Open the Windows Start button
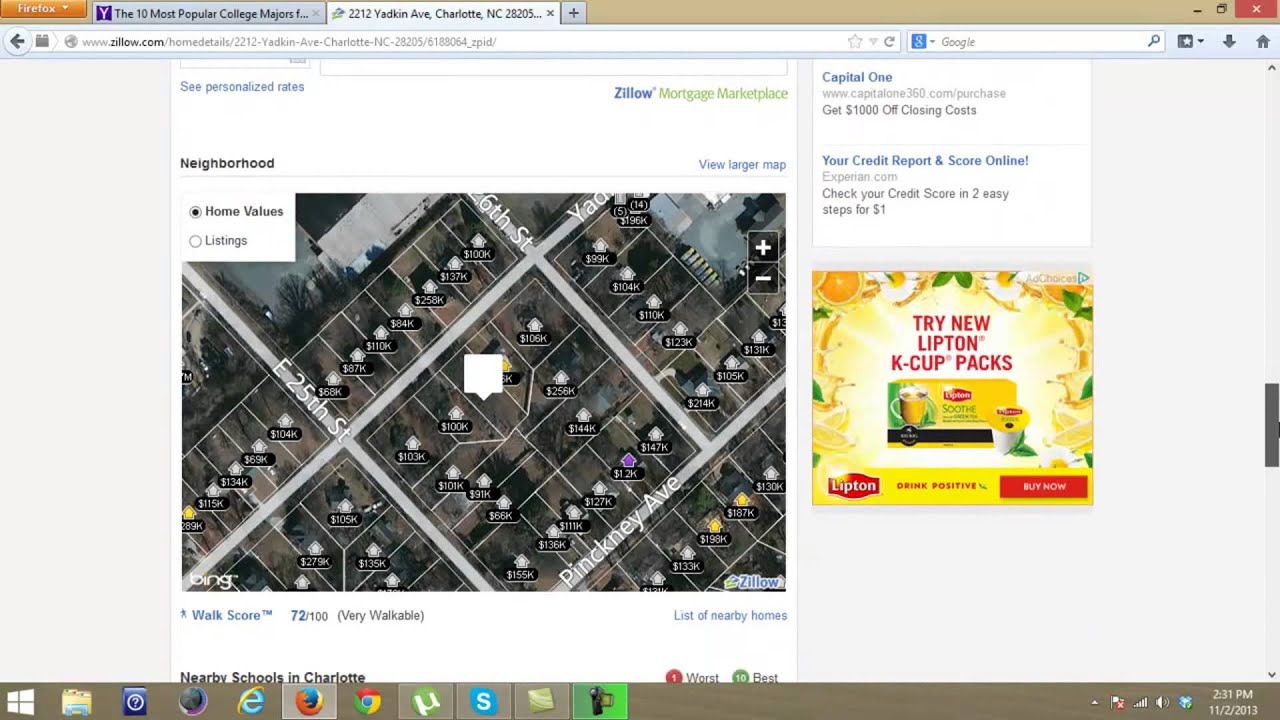Screen dimensions: 1280x720 tap(20, 702)
